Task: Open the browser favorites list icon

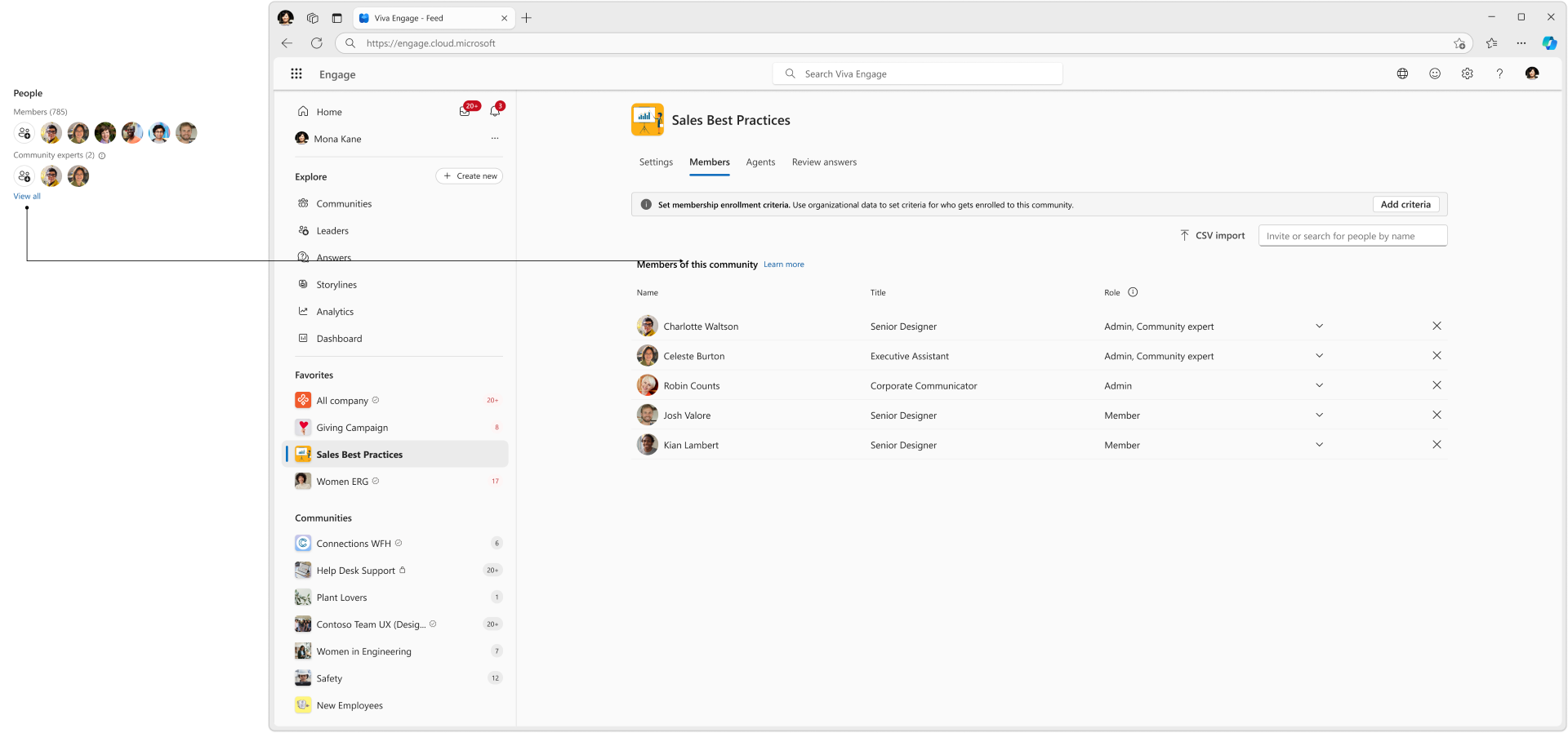Action: pyautogui.click(x=1492, y=43)
